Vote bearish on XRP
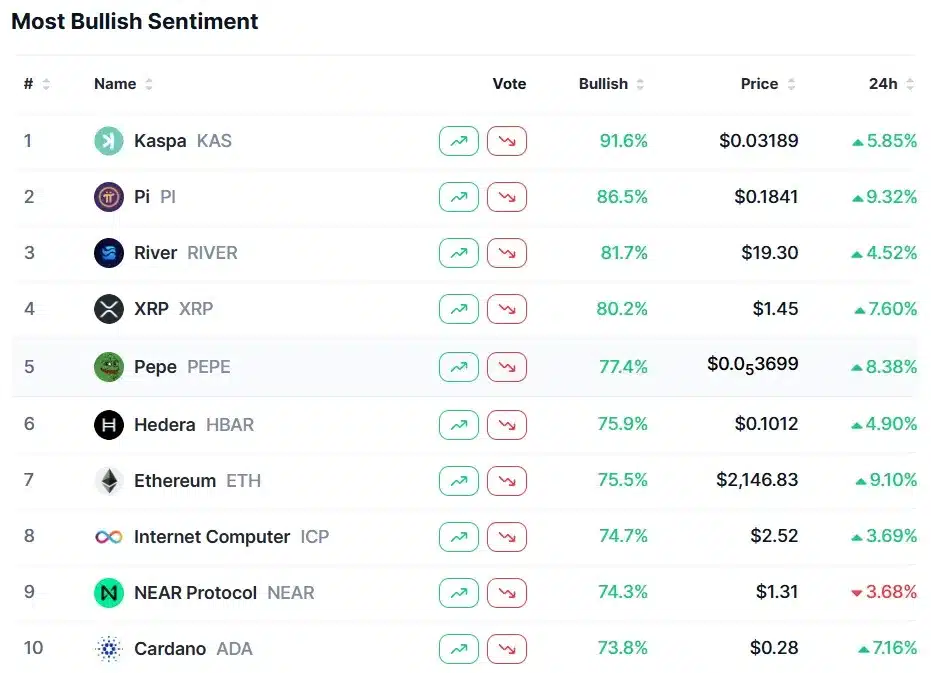The width and height of the screenshot is (931, 673). pyautogui.click(x=507, y=309)
